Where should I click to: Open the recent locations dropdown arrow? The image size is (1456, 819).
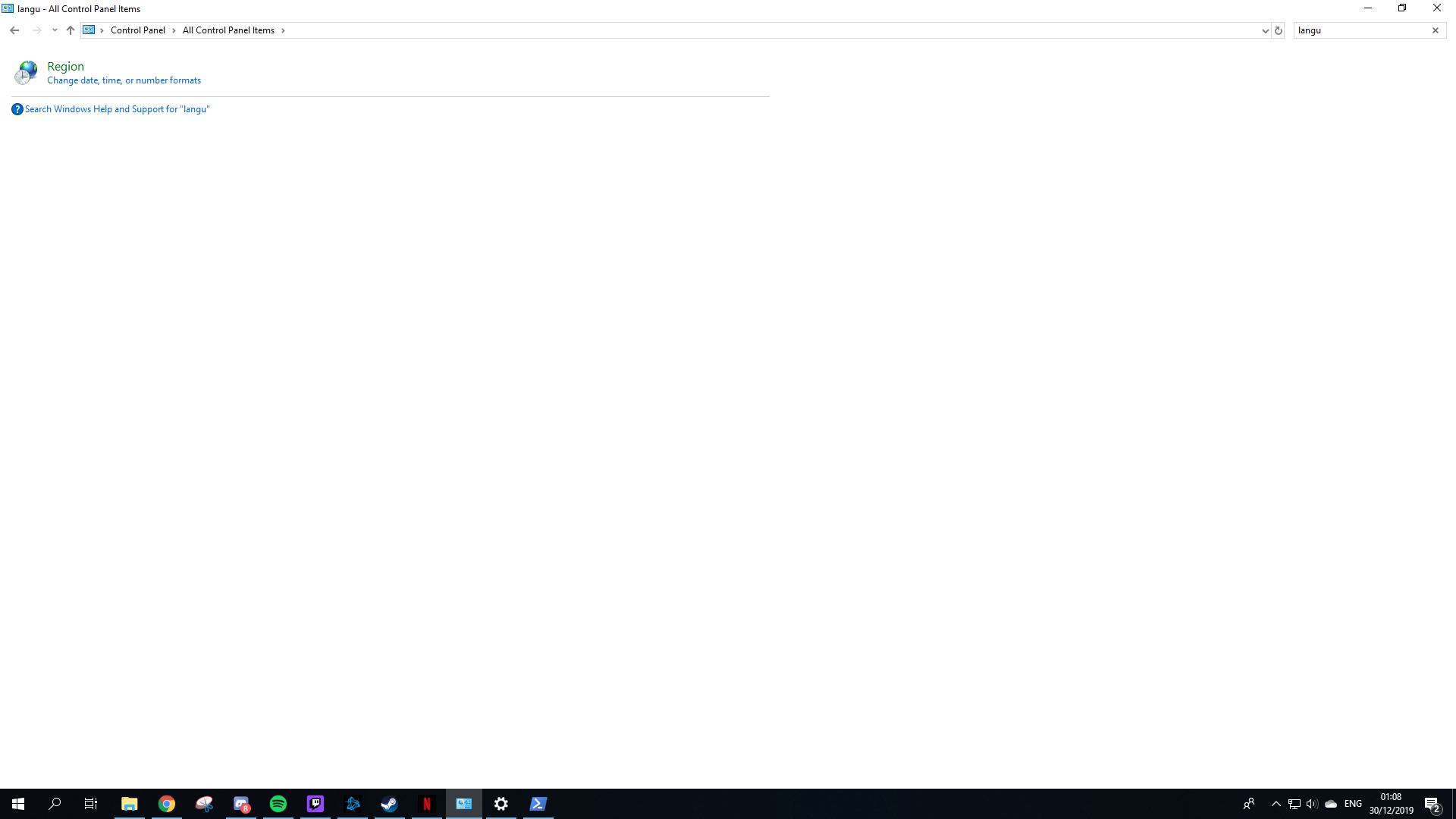pos(55,30)
